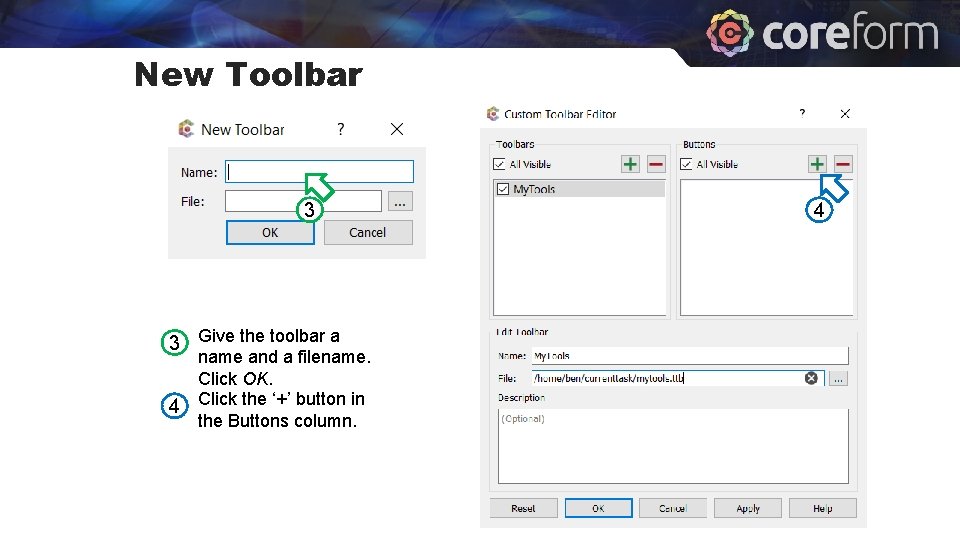Click the Help button
Image resolution: width=960 pixels, height=540 pixels.
[x=822, y=508]
